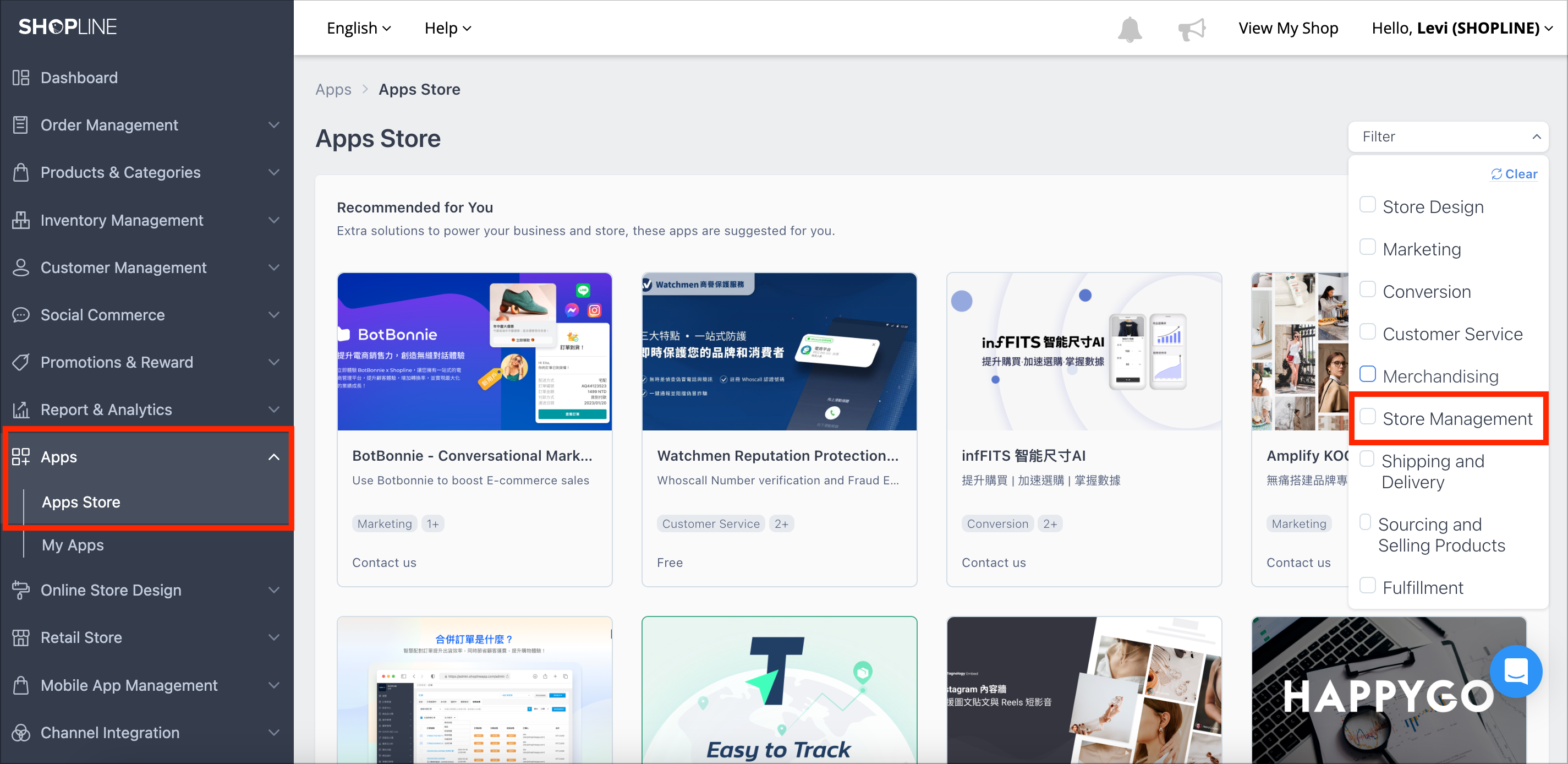This screenshot has width=1568, height=764.
Task: Click Free price on Watchmen card
Action: (x=669, y=563)
